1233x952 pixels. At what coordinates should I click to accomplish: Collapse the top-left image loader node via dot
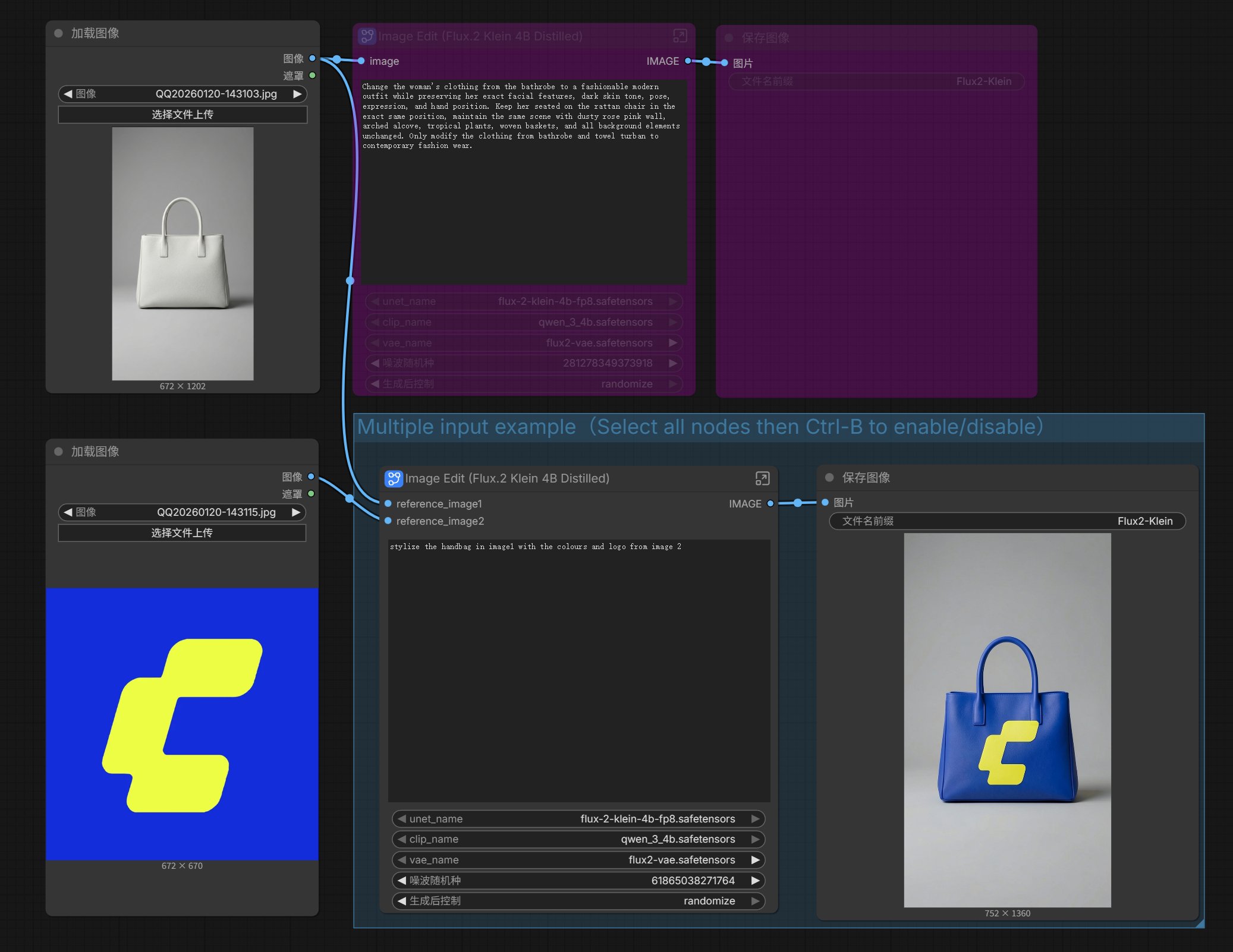point(58,33)
